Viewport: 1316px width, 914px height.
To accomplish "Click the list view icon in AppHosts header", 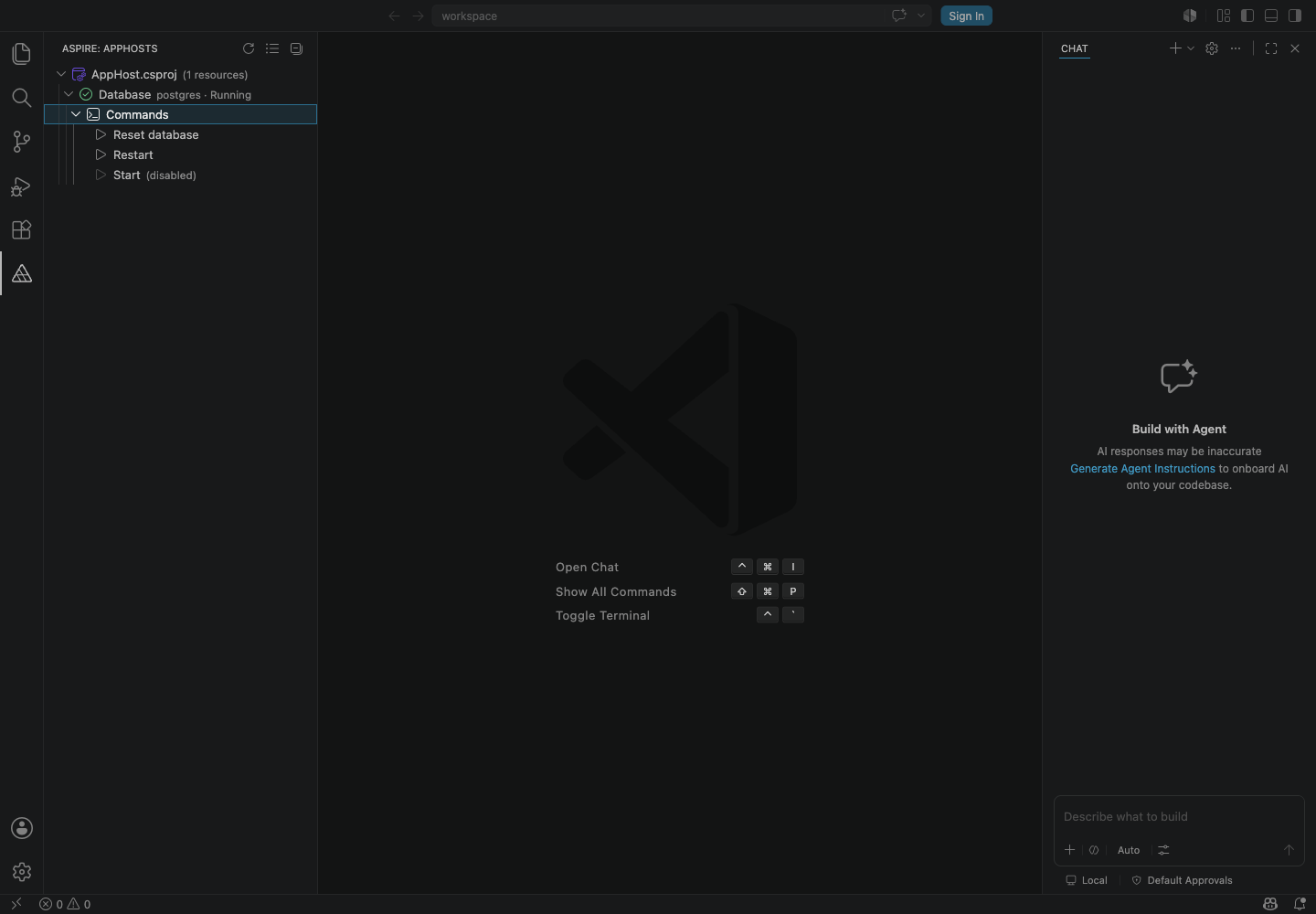I will point(272,48).
